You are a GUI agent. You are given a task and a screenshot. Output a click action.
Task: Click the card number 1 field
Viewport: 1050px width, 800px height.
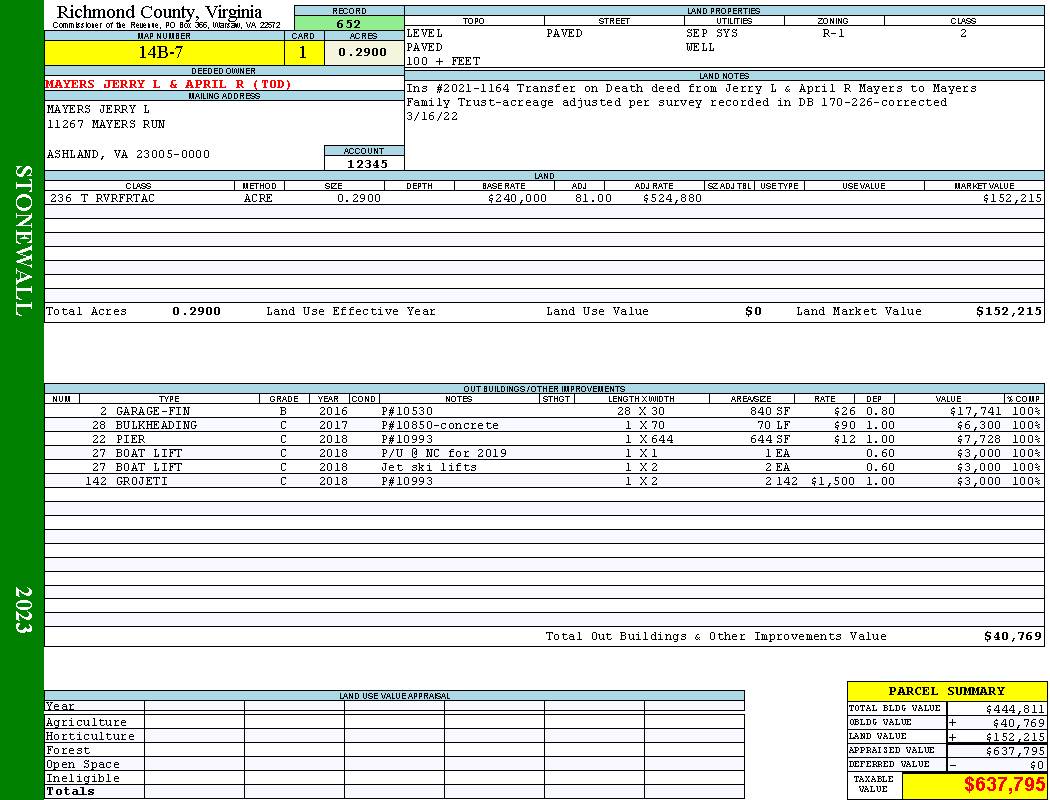303,52
